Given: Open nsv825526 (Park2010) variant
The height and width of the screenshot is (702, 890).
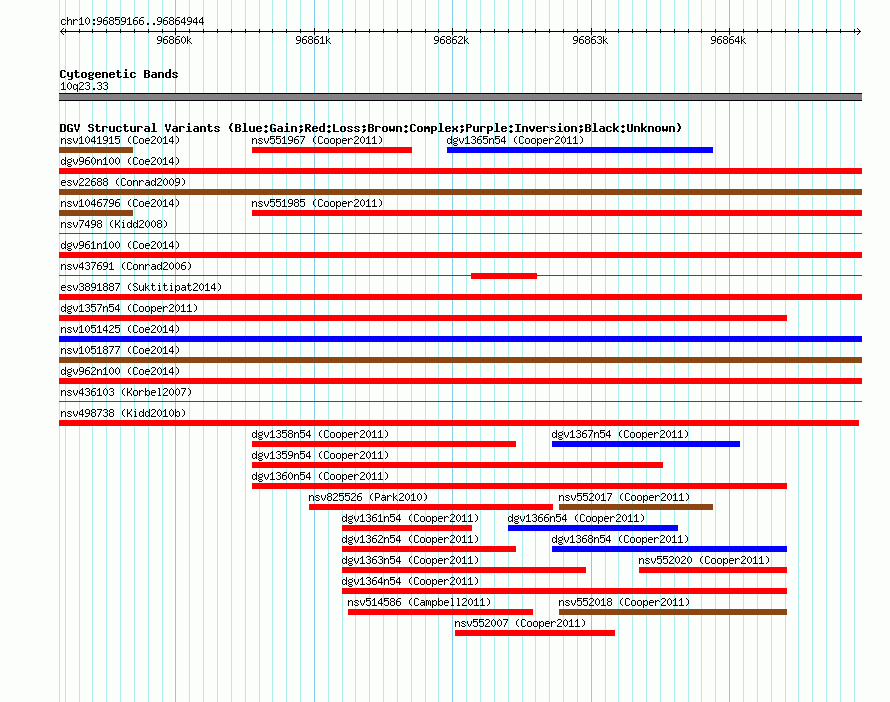Looking at the screenshot, I should coord(368,497).
